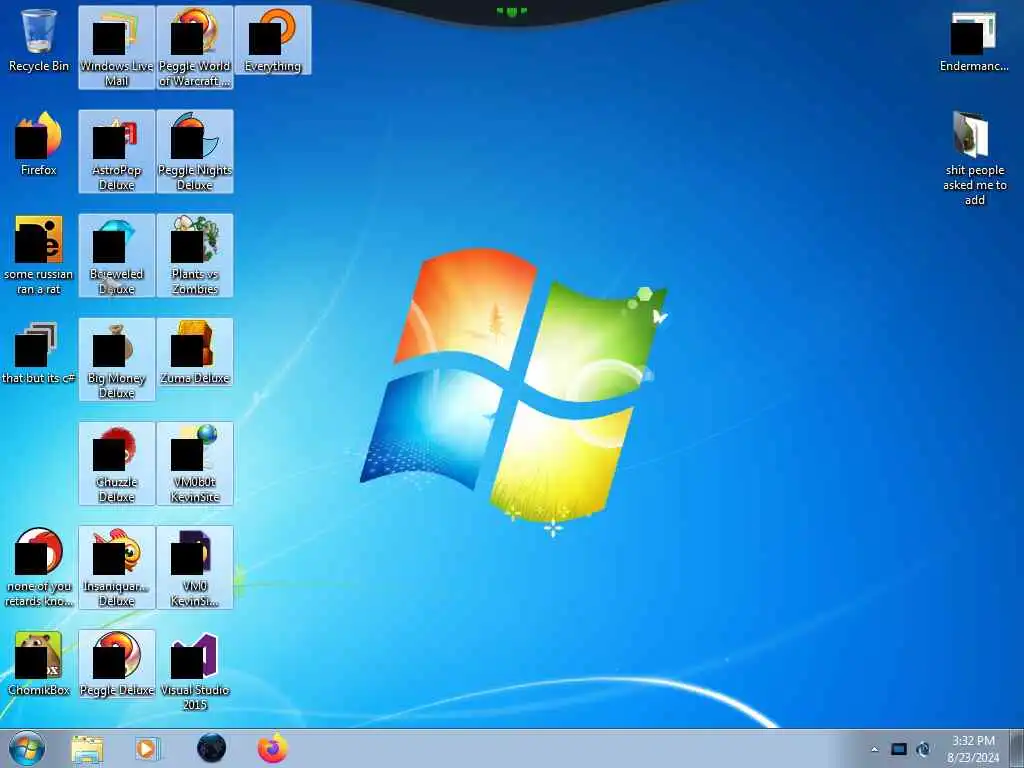Select the Insaniquarium Deluxe fish icon
The image size is (1024, 768).
[x=117, y=567]
